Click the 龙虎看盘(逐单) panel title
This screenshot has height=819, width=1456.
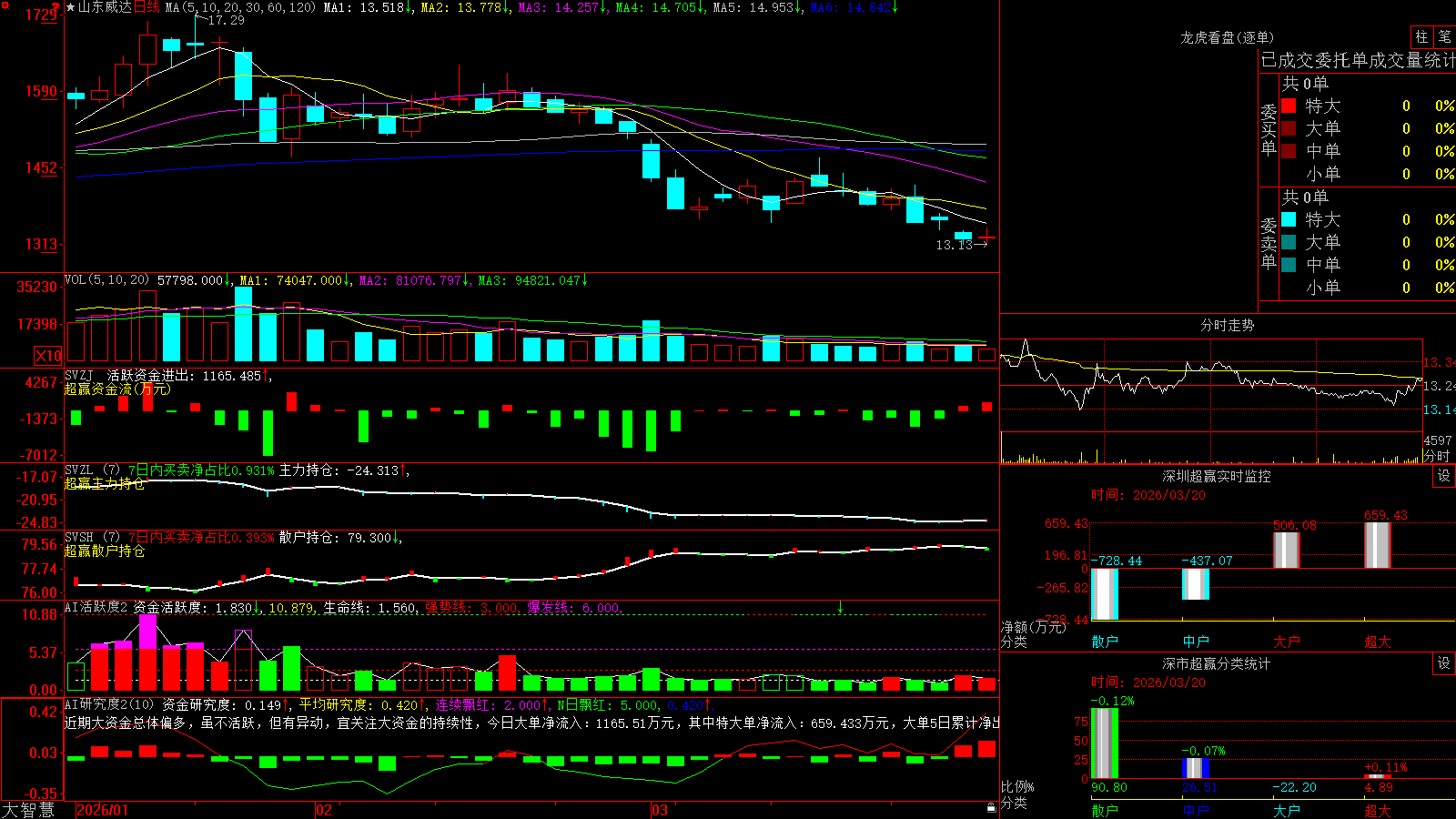pos(1227,37)
